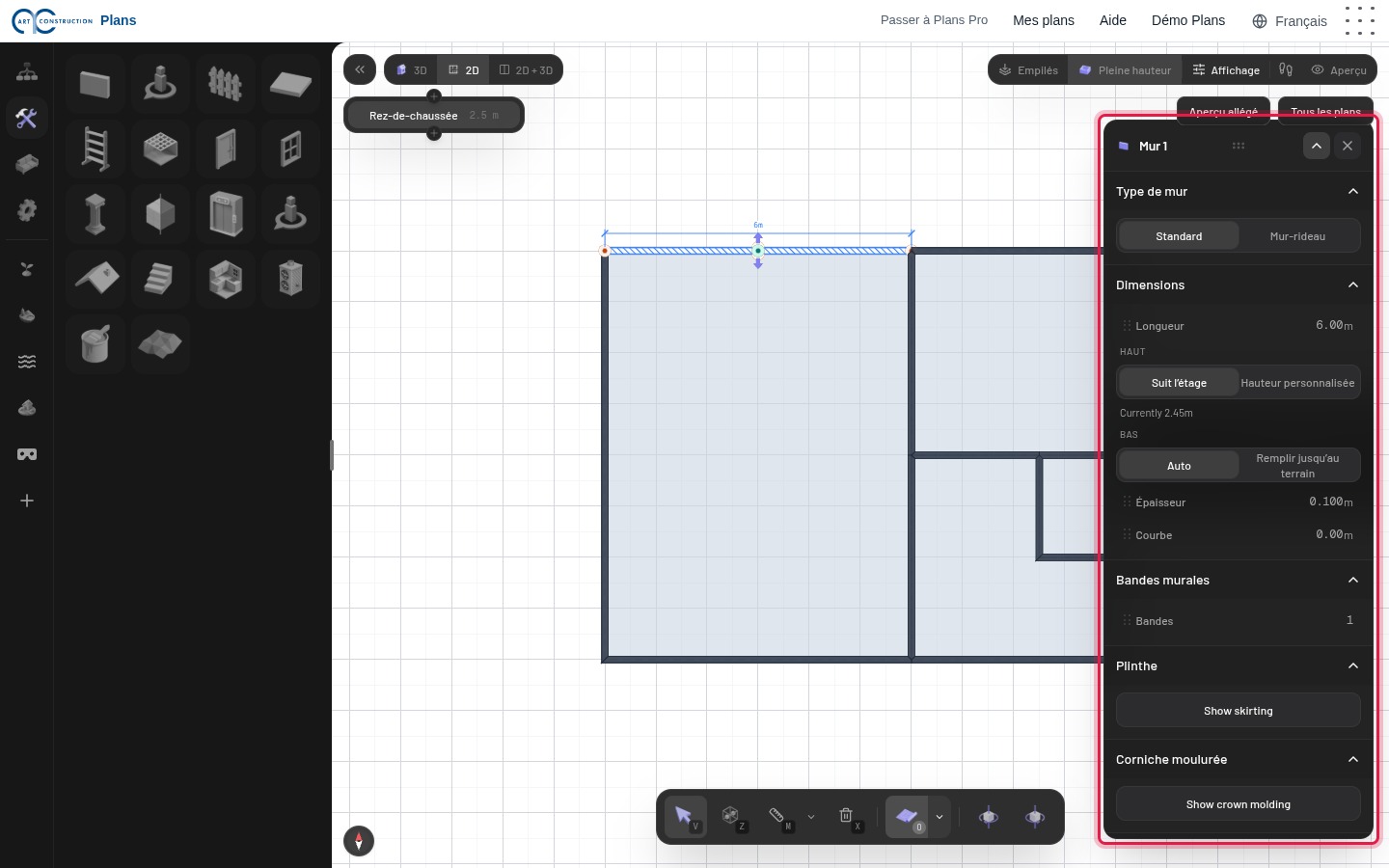Screen dimensions: 1389x868
Task: Open the settings gear sidebar tab
Action: 27,210
